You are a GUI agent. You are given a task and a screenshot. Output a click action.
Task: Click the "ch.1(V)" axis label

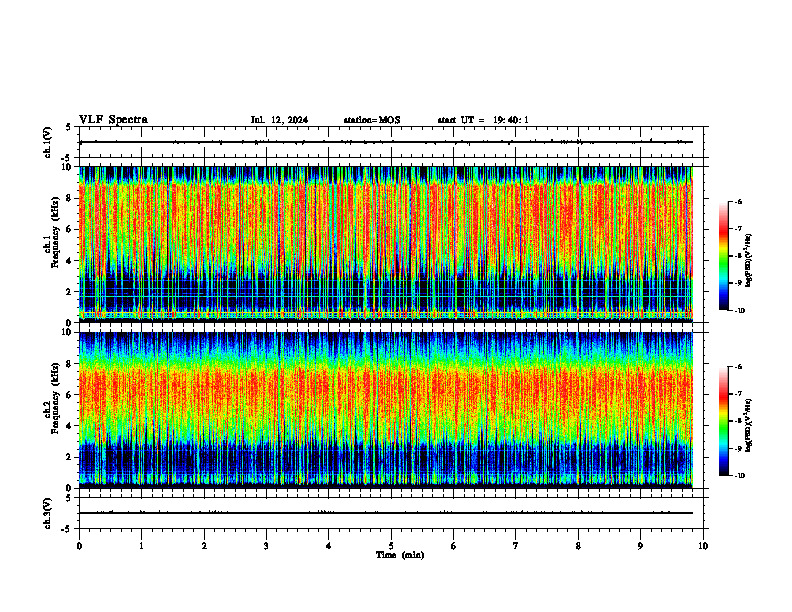[x=48, y=142]
